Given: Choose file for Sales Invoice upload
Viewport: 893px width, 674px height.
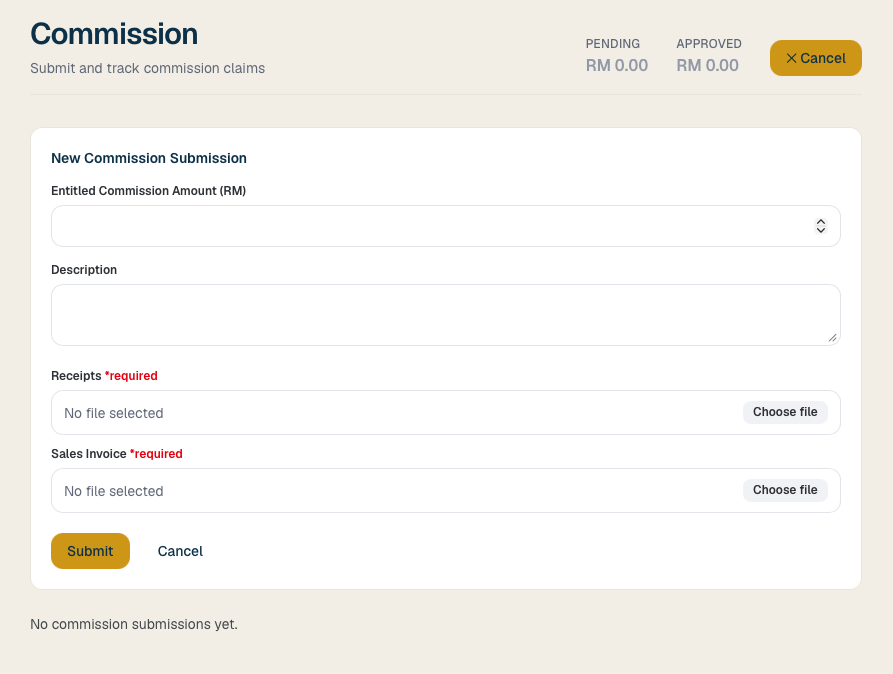Looking at the screenshot, I should coord(785,491).
